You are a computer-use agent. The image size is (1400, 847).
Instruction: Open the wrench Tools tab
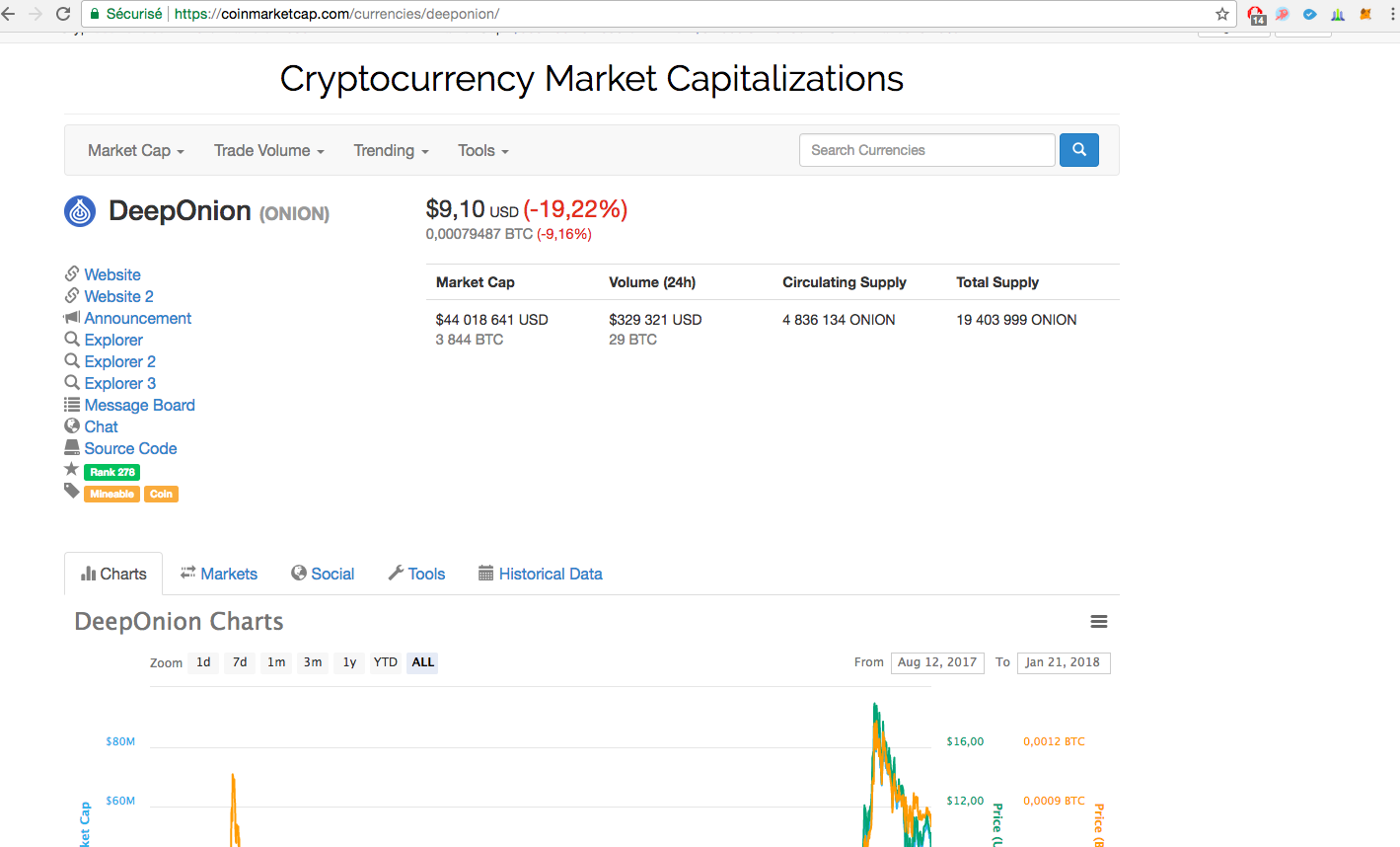[416, 574]
